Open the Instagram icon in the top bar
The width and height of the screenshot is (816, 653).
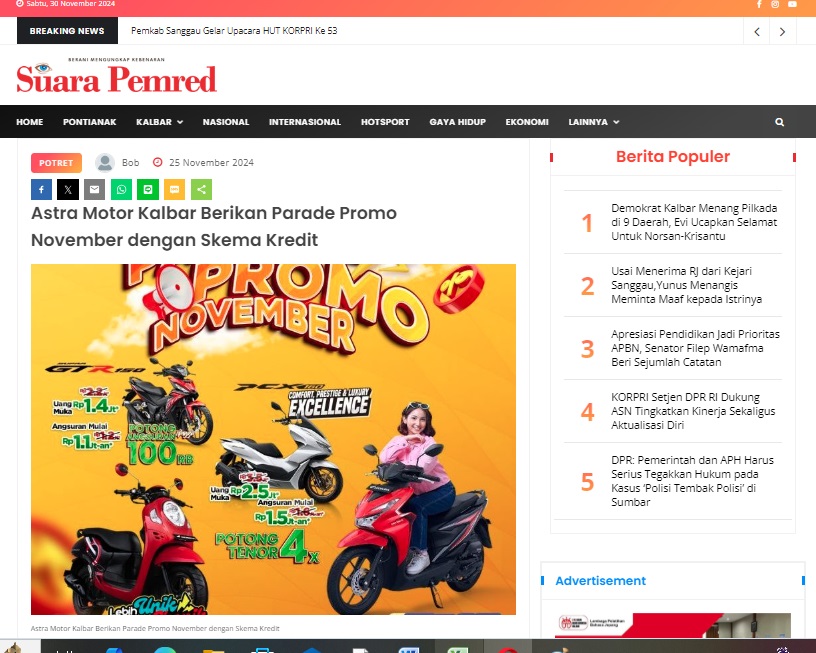(775, 4)
